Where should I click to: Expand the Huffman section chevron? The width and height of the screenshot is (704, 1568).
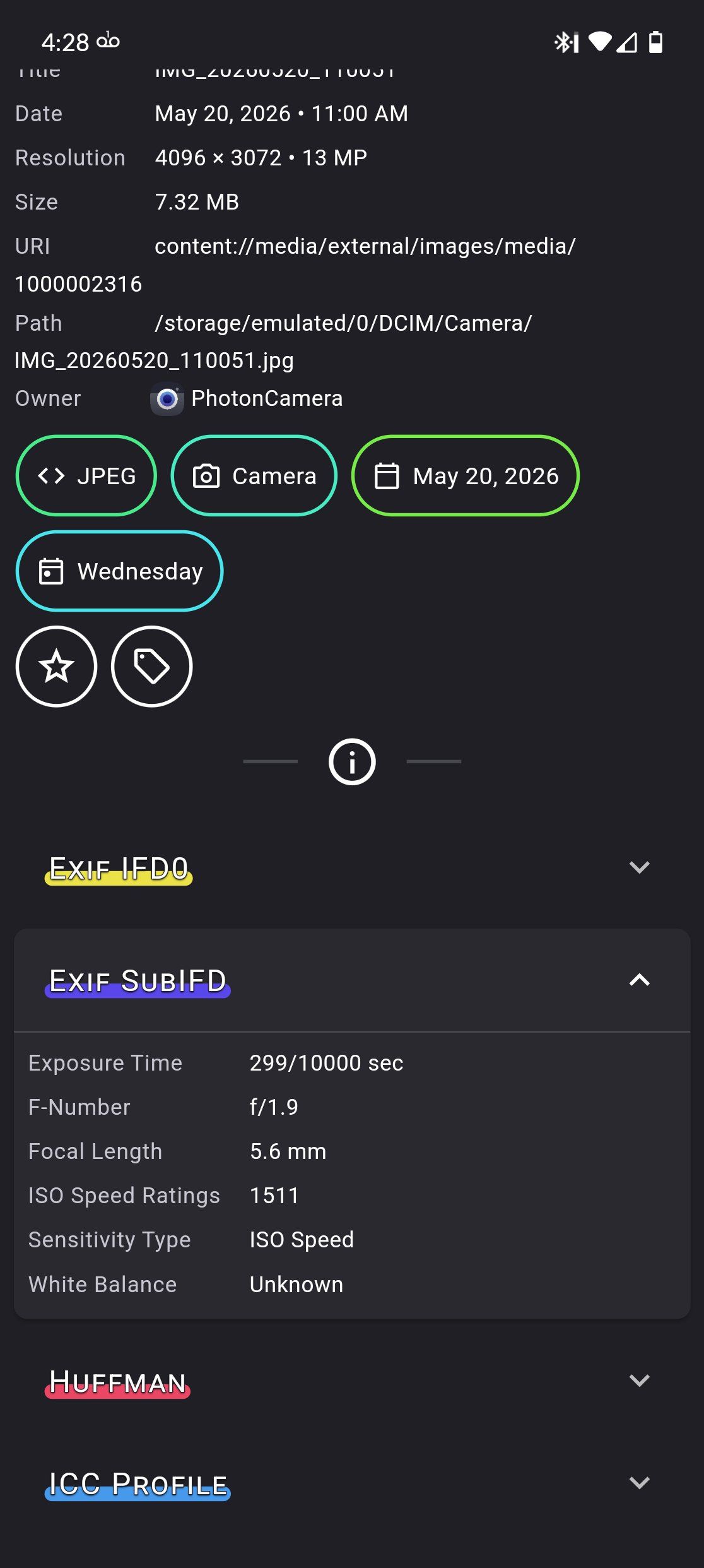click(640, 1381)
